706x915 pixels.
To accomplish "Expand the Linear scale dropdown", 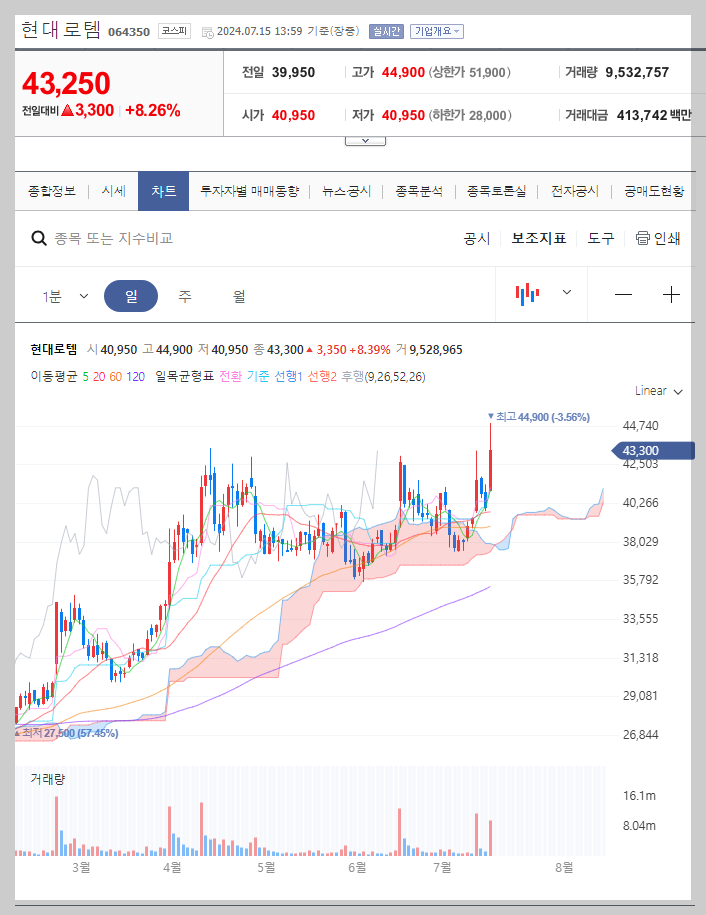I will [x=655, y=391].
